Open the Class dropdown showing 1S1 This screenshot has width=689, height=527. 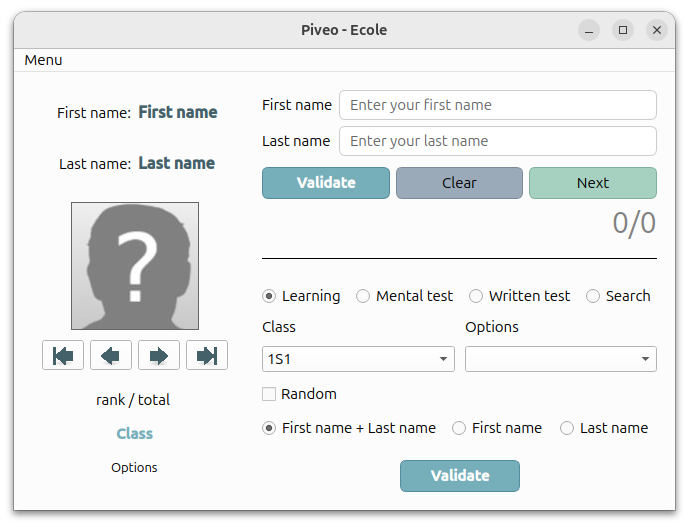(x=358, y=359)
